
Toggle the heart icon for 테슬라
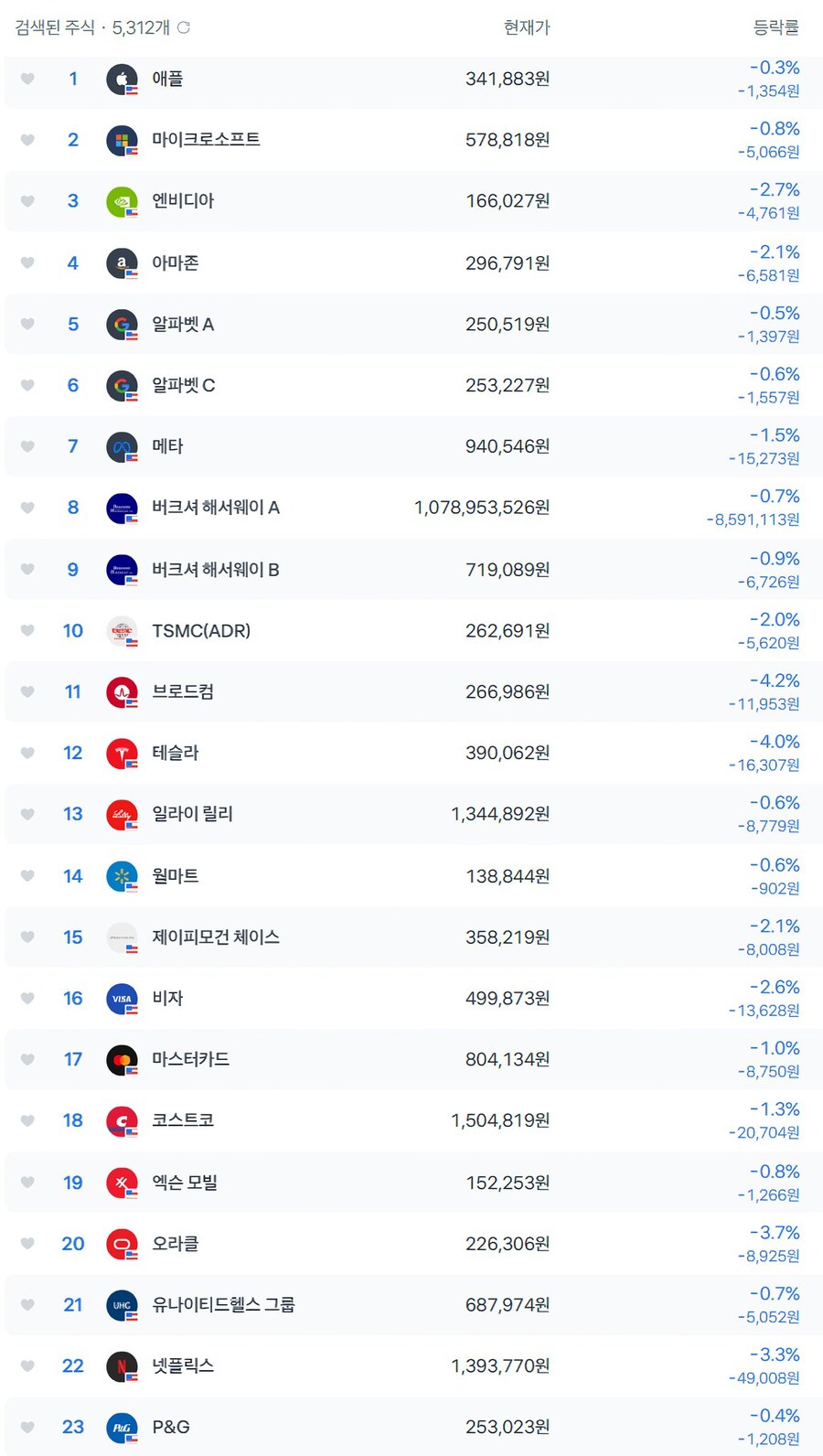pos(27,753)
